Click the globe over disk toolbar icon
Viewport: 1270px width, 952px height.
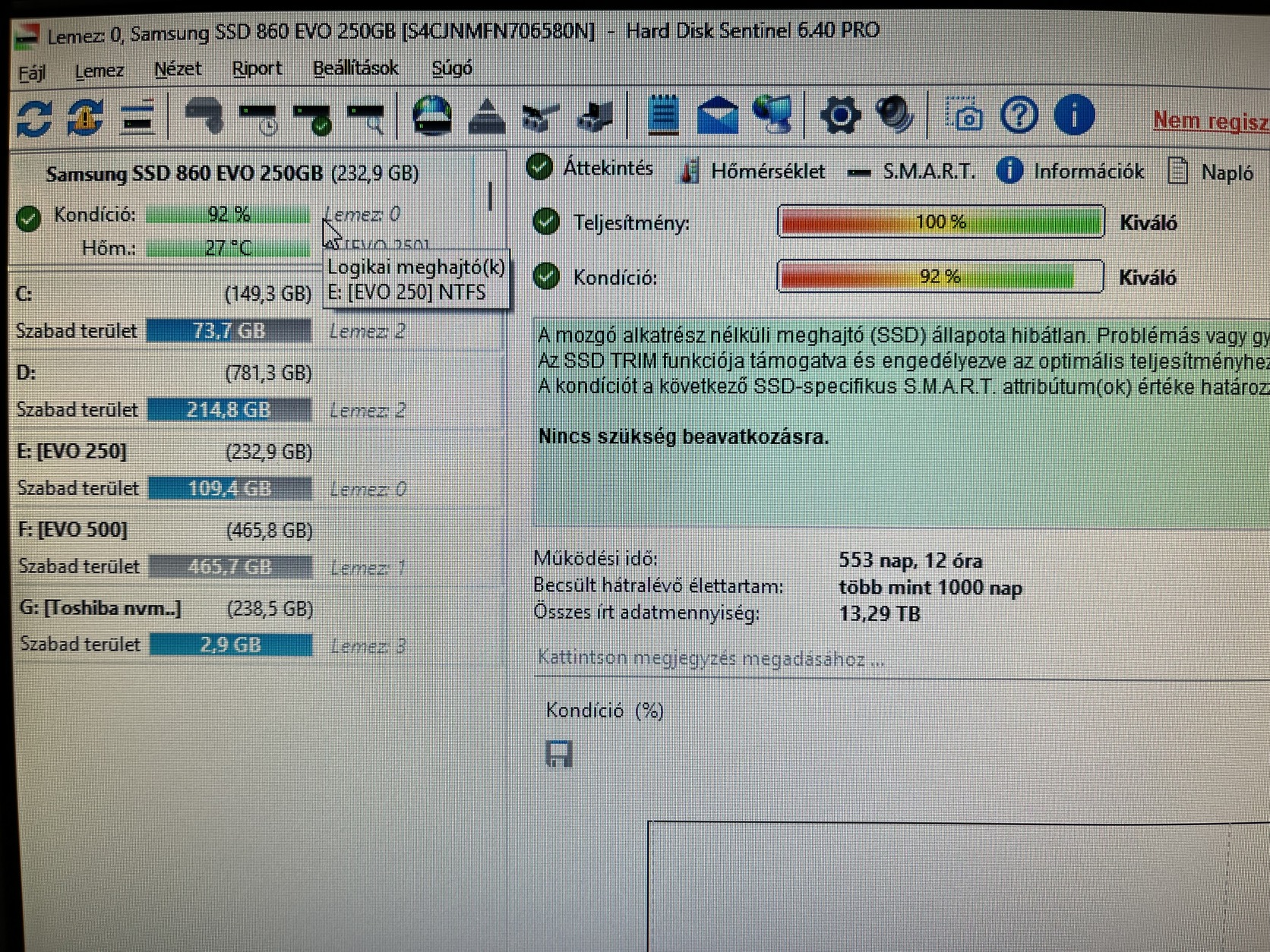[x=432, y=116]
